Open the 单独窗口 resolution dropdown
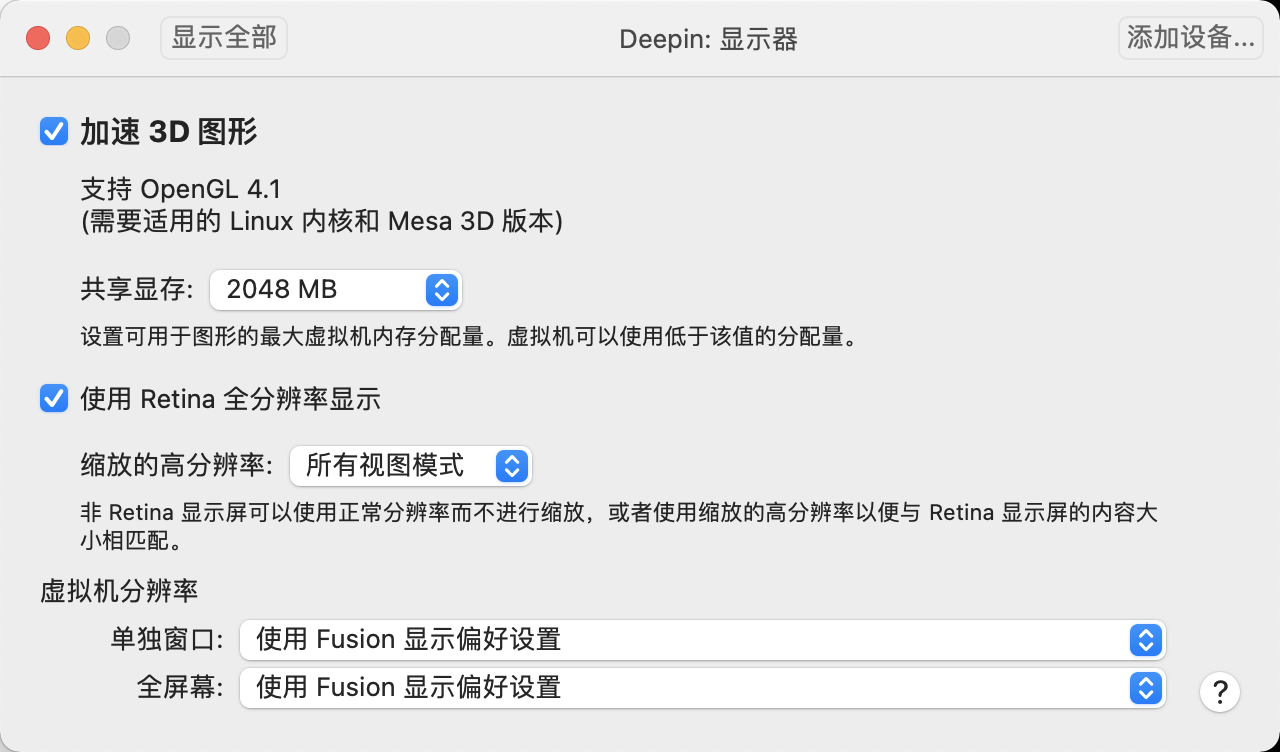This screenshot has width=1280, height=752. click(x=702, y=639)
